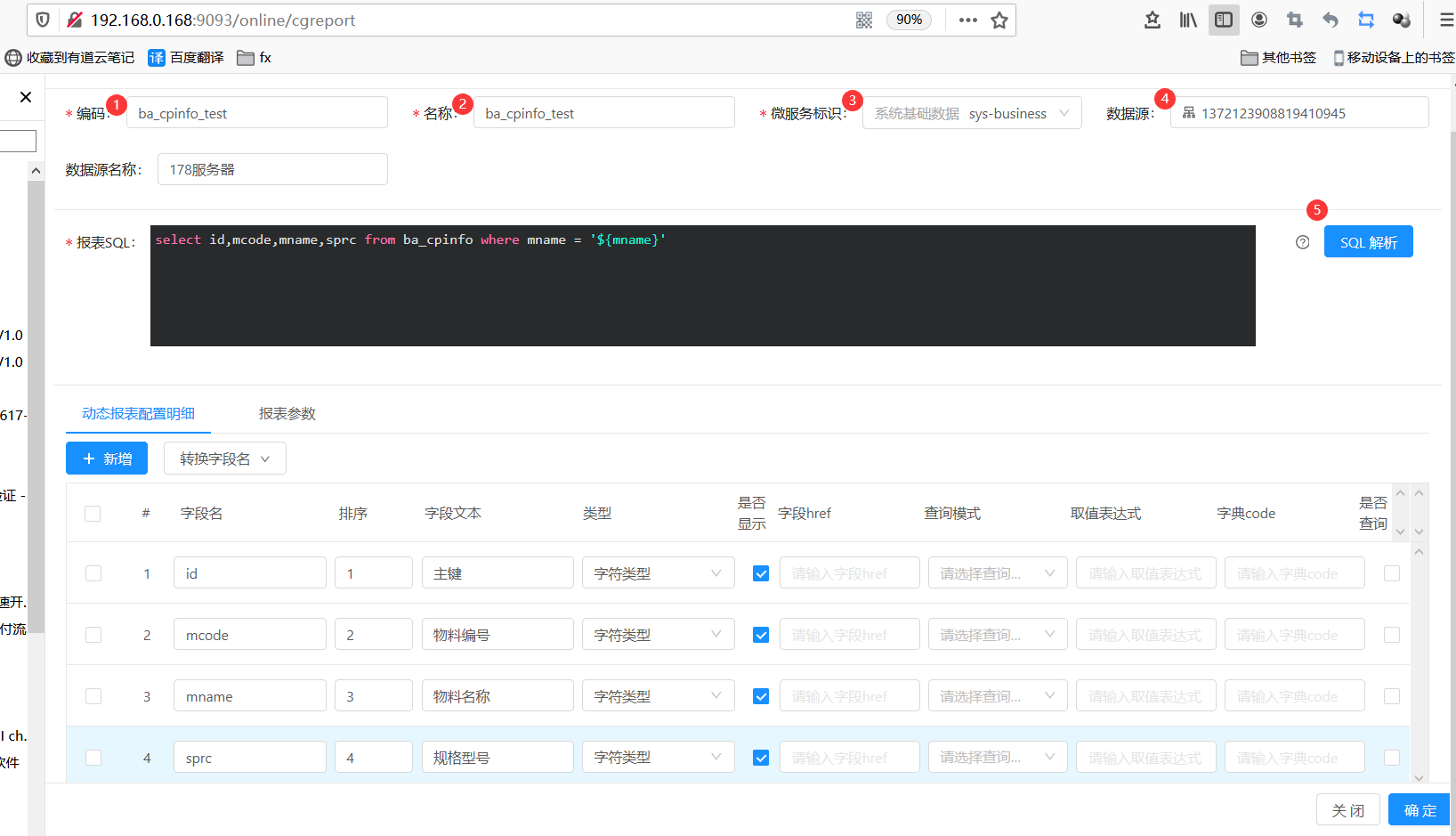This screenshot has height=836, width=1456.
Task: Open 查询模式 dropdown for sprc row
Action: tap(998, 758)
